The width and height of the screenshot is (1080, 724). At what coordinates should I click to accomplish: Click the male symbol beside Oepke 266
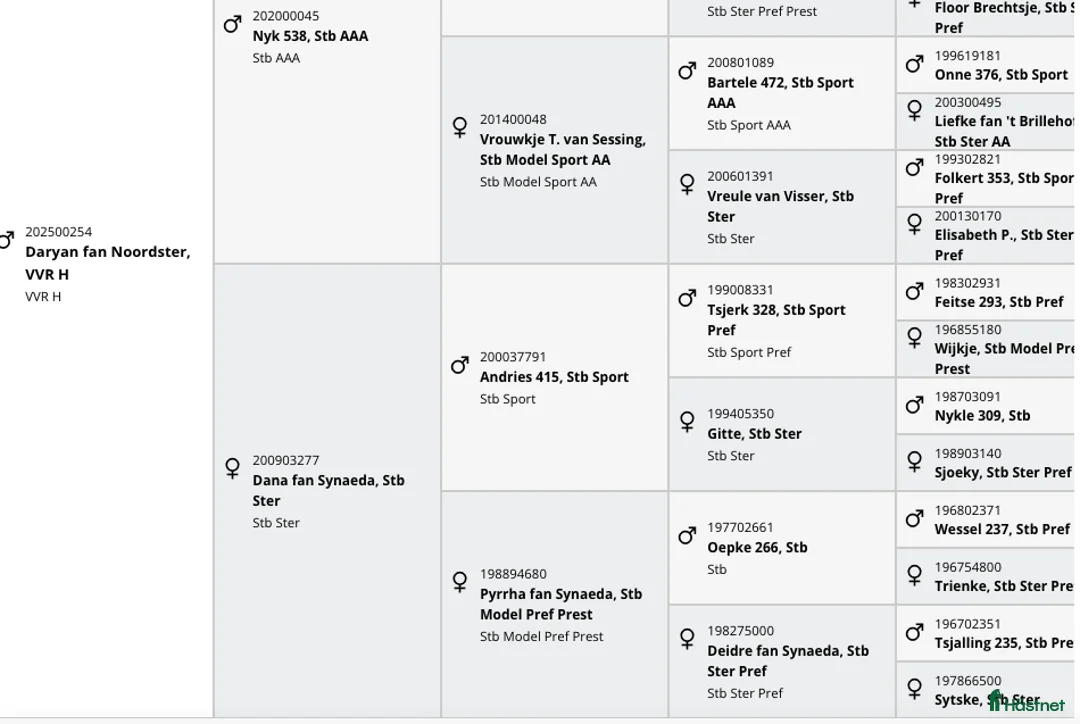click(687, 536)
